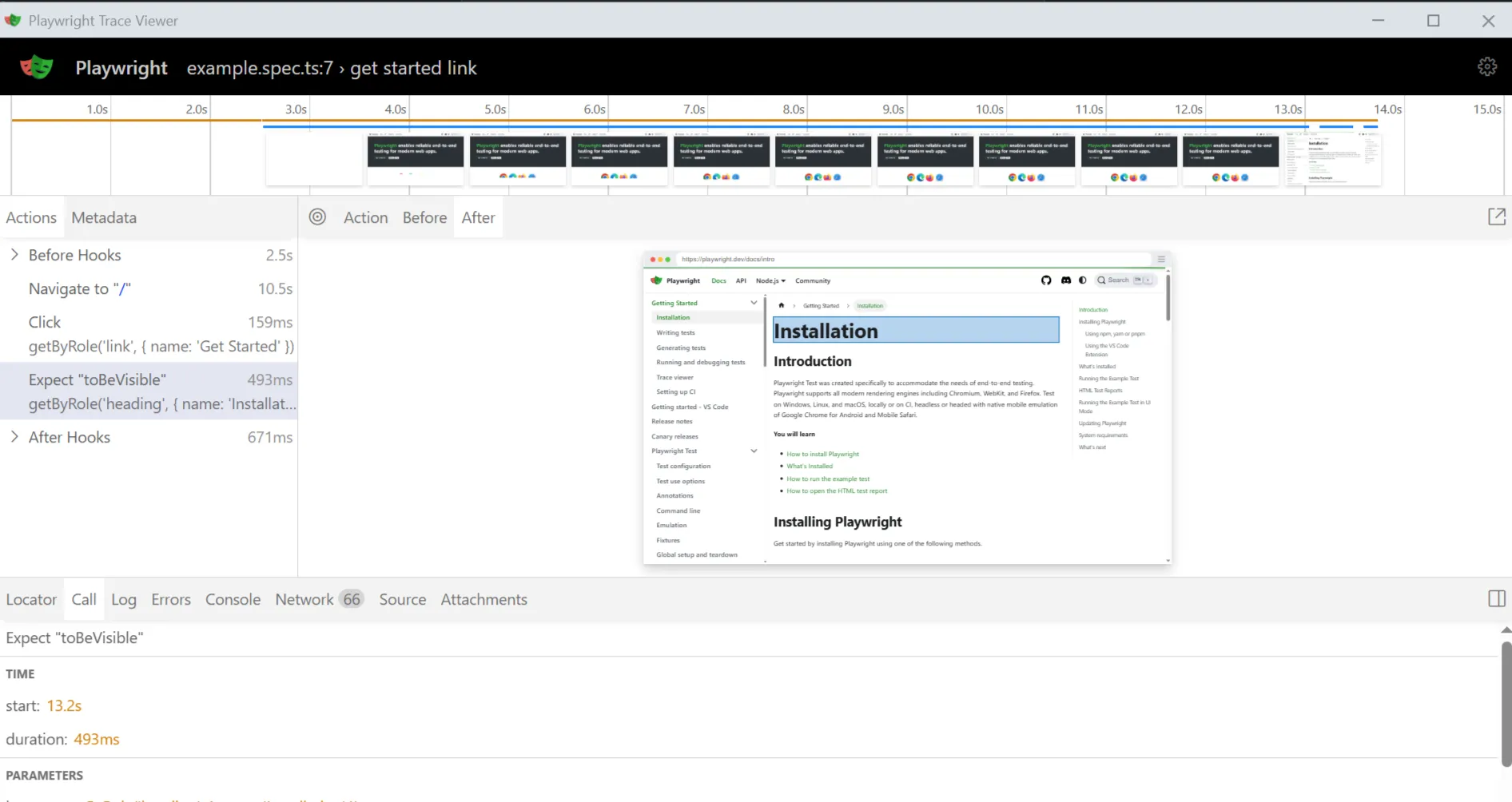1512x802 pixels.
Task: Select the Click getByRole link action
Action: click(x=149, y=334)
